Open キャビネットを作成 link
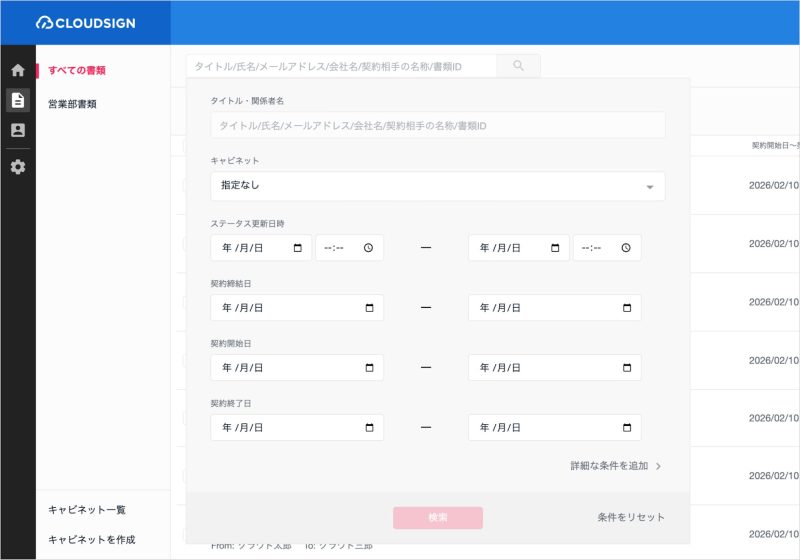This screenshot has width=800, height=560. point(92,540)
